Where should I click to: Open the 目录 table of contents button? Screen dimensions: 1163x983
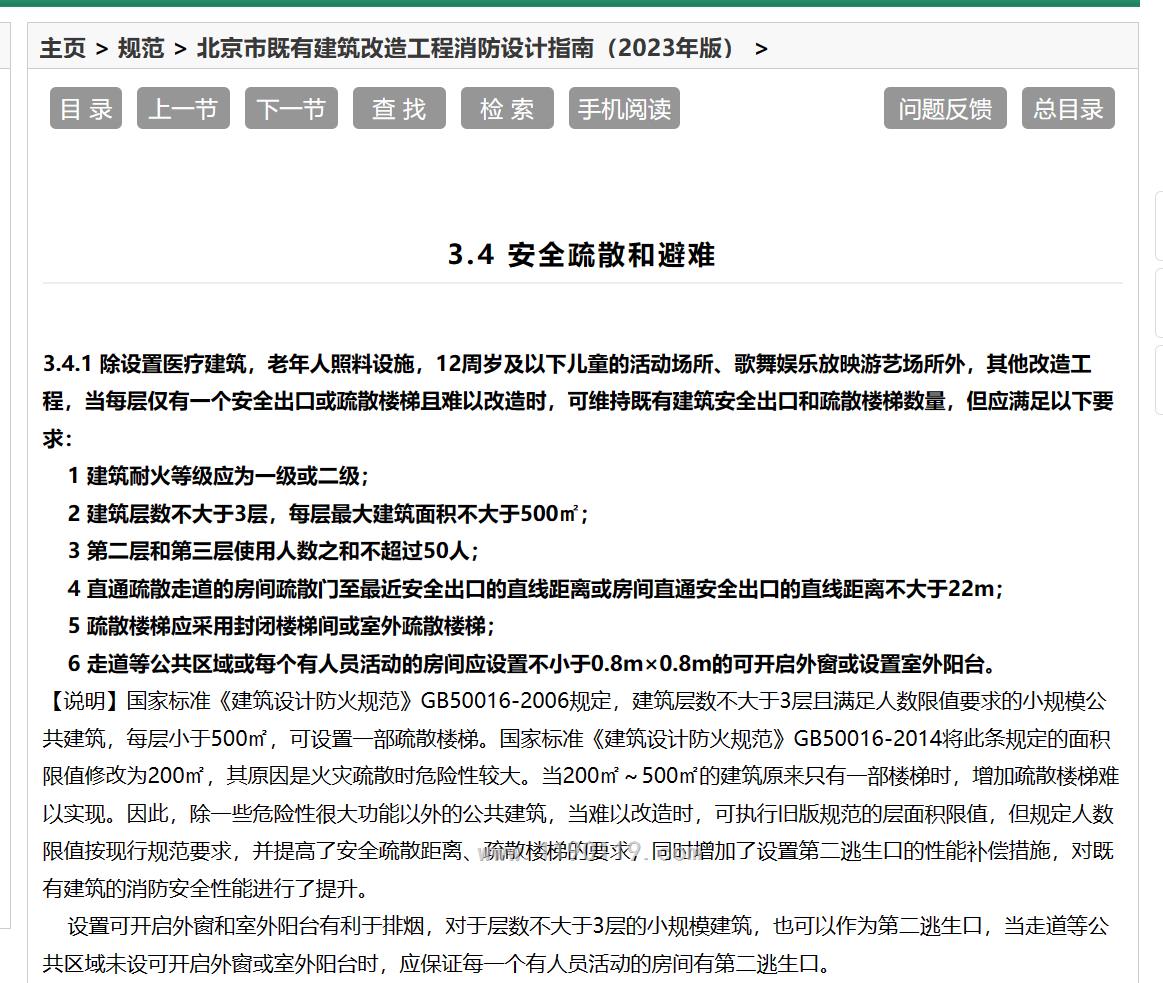tap(86, 108)
